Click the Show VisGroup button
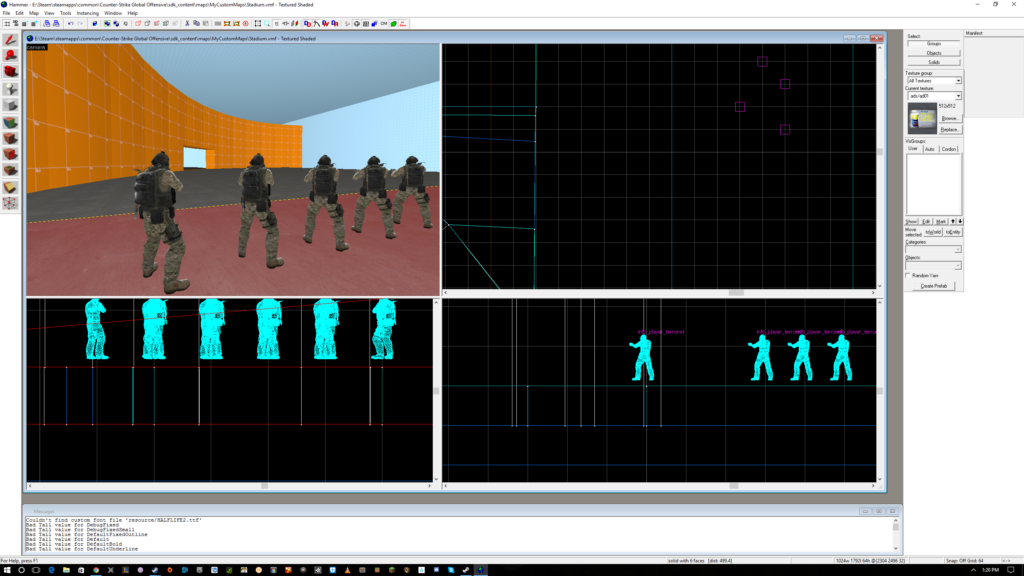This screenshot has height=576, width=1024. coord(912,221)
